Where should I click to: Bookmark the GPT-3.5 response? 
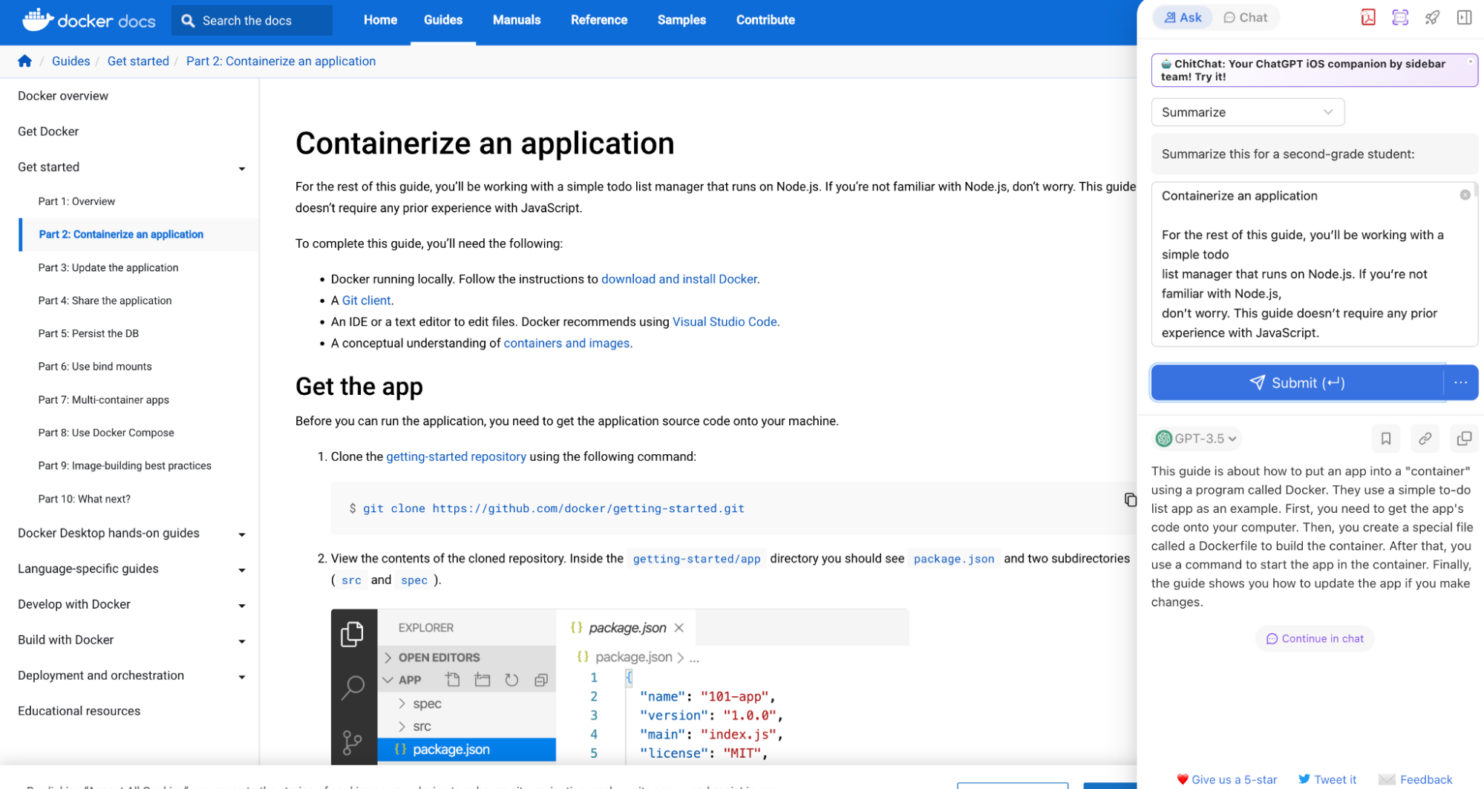pos(1386,438)
